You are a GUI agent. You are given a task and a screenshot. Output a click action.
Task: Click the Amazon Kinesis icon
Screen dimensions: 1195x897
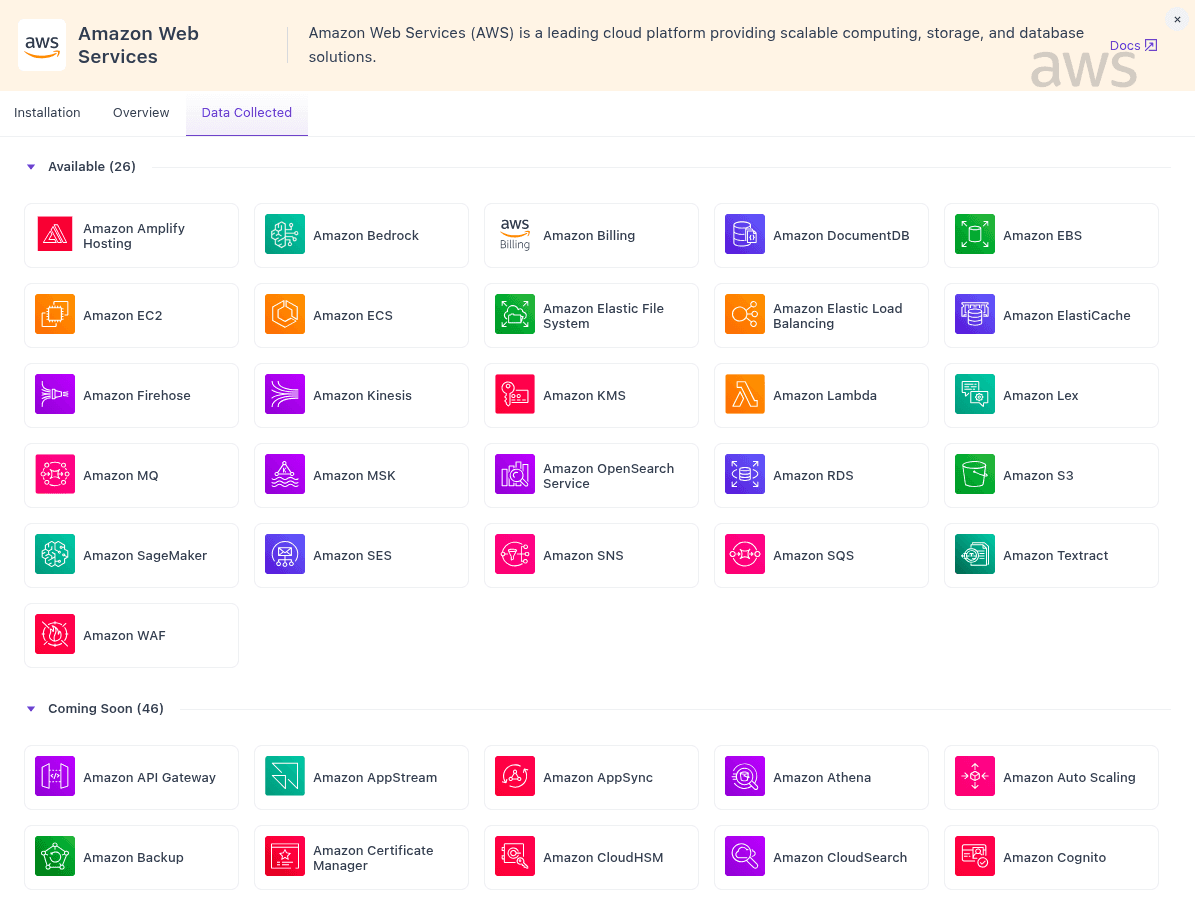285,395
